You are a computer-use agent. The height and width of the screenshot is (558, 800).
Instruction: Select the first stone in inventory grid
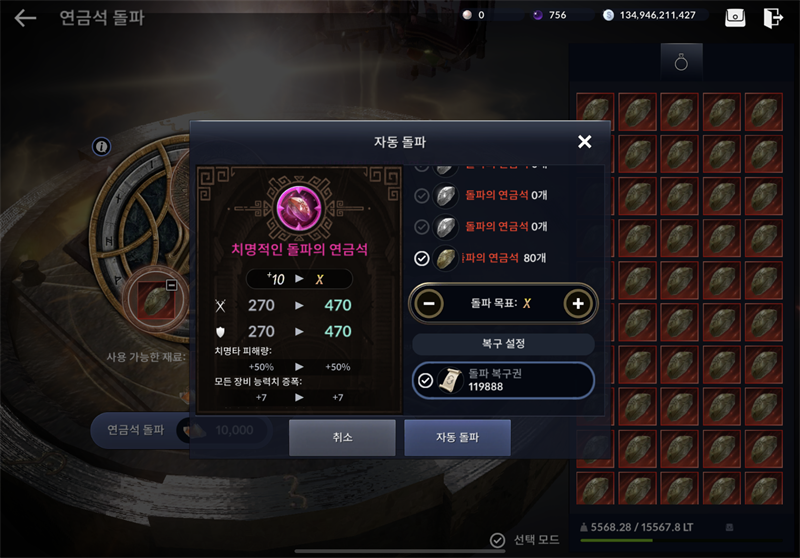[x=595, y=112]
